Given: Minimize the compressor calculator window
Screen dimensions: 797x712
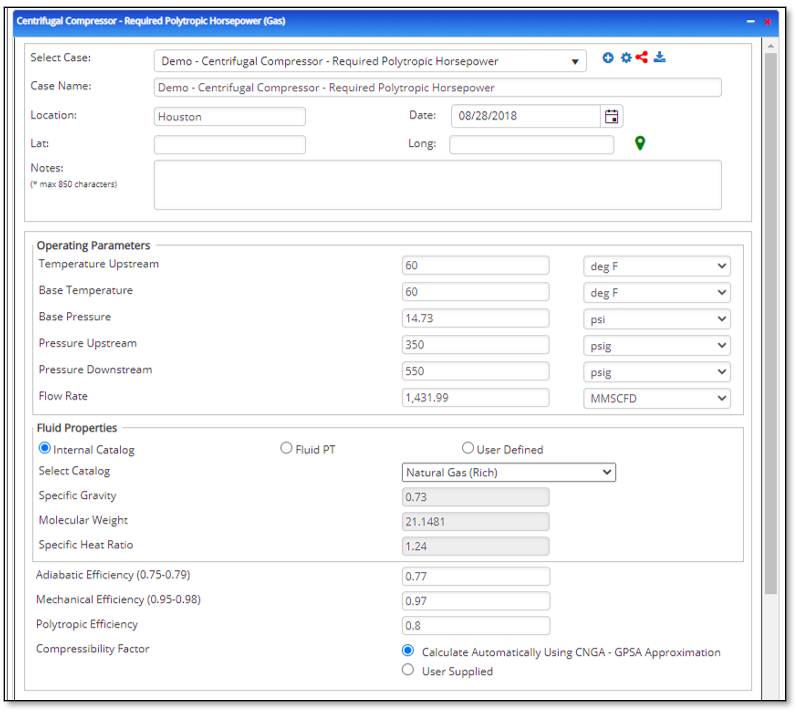Looking at the screenshot, I should pos(751,21).
